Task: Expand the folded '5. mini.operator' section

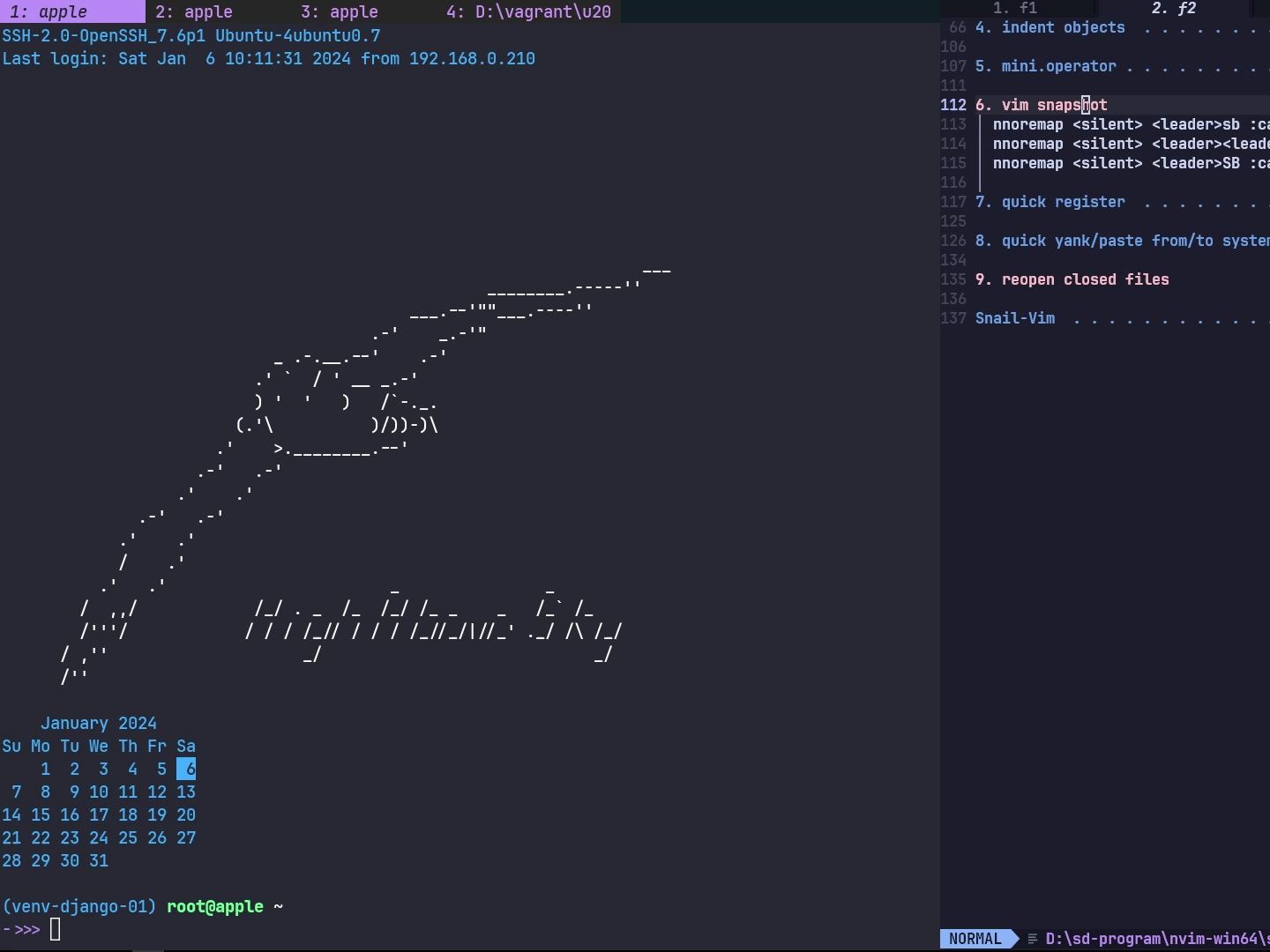Action: click(x=1122, y=66)
